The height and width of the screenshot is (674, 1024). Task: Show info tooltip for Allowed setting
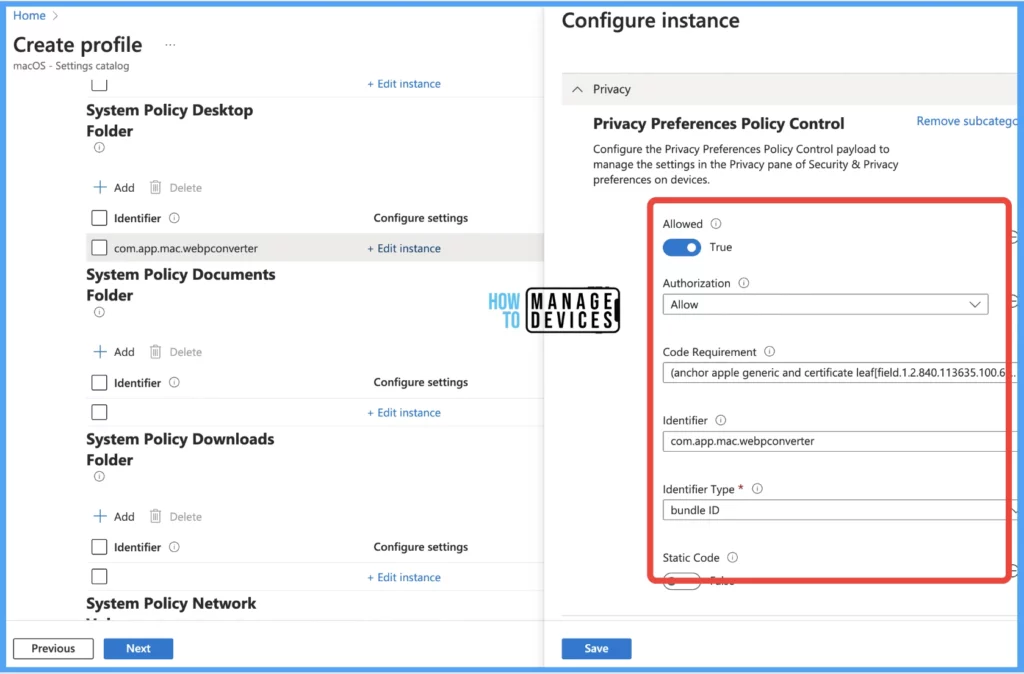pyautogui.click(x=716, y=224)
